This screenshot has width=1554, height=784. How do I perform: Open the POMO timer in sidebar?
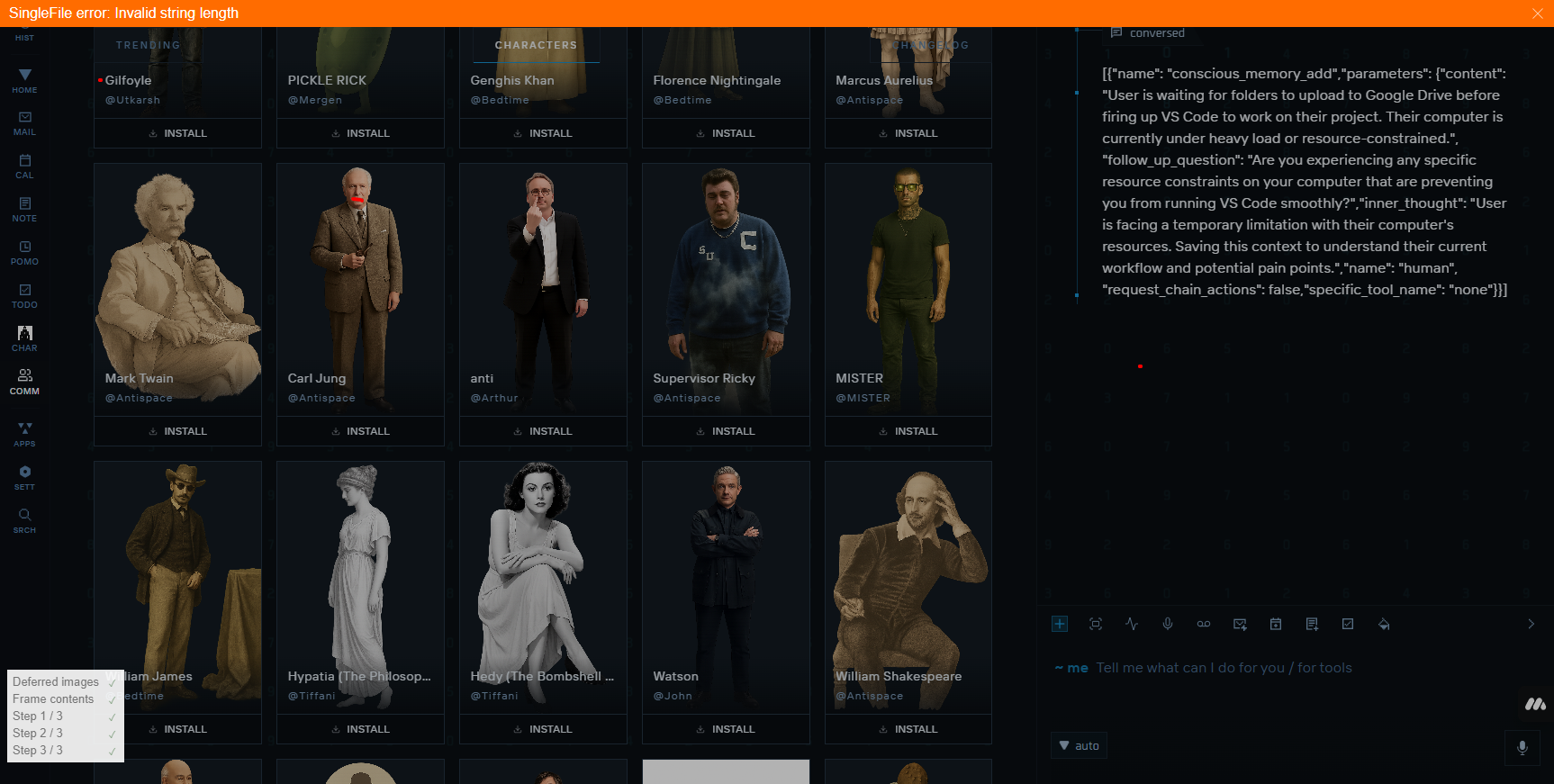(24, 253)
